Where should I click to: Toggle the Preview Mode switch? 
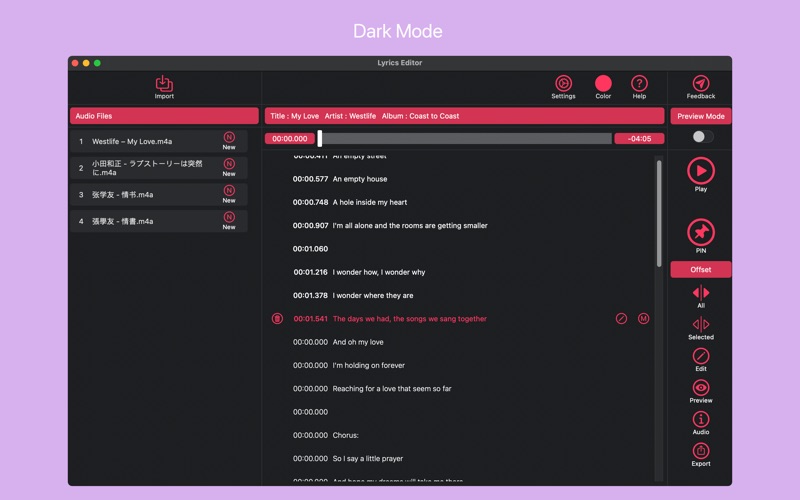703,137
